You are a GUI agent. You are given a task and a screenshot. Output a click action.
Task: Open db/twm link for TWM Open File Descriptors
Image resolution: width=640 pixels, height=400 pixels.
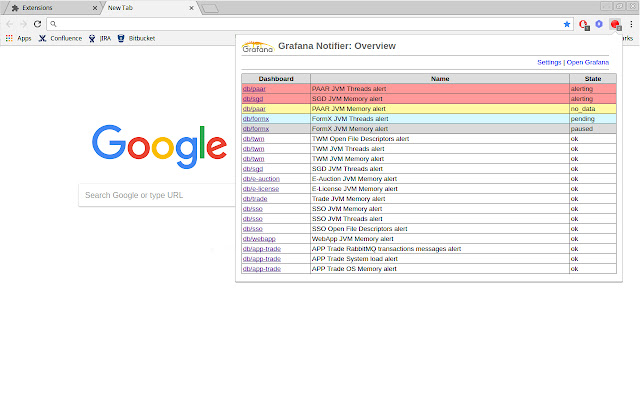253,139
